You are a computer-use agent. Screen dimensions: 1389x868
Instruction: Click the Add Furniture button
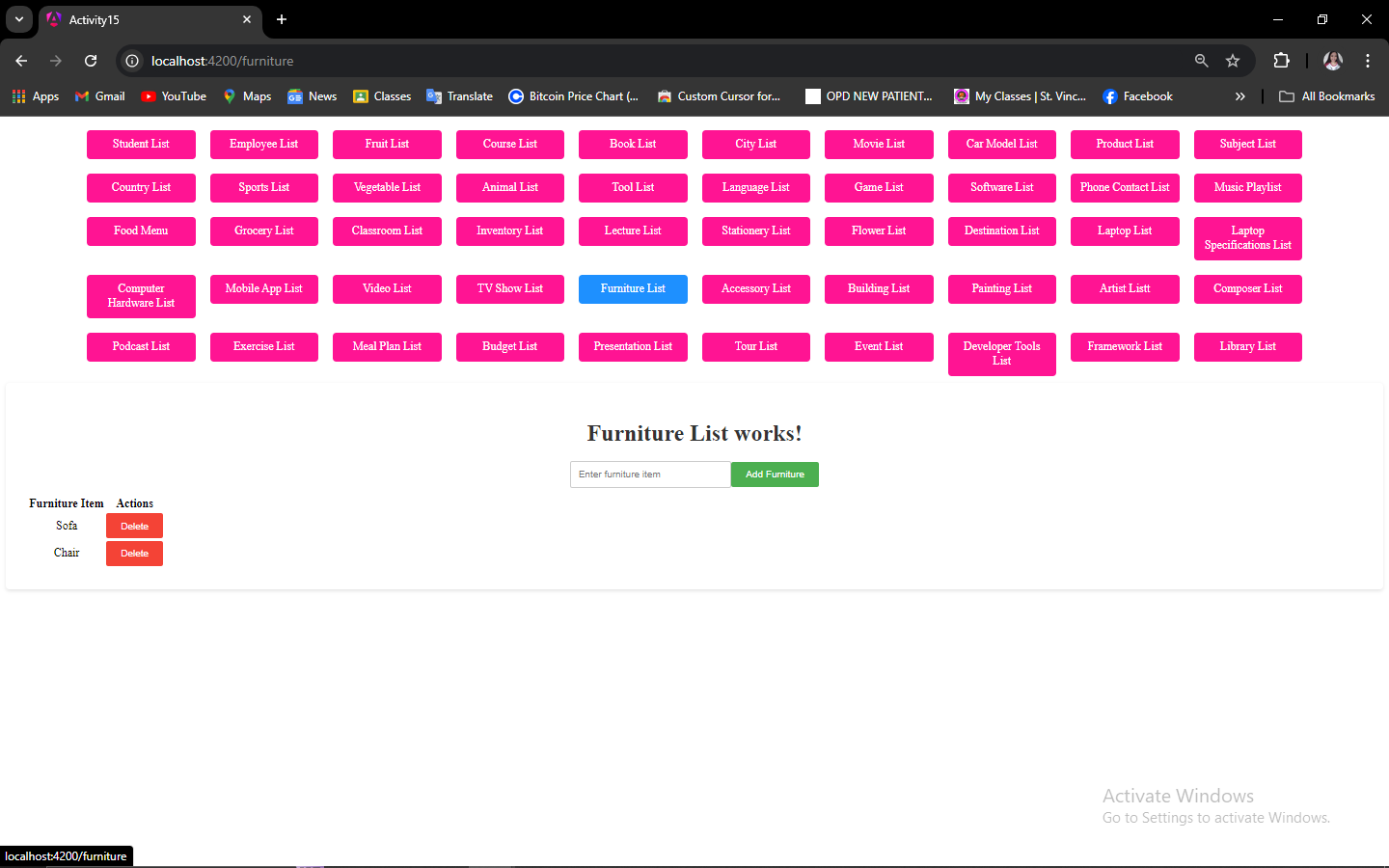point(775,475)
